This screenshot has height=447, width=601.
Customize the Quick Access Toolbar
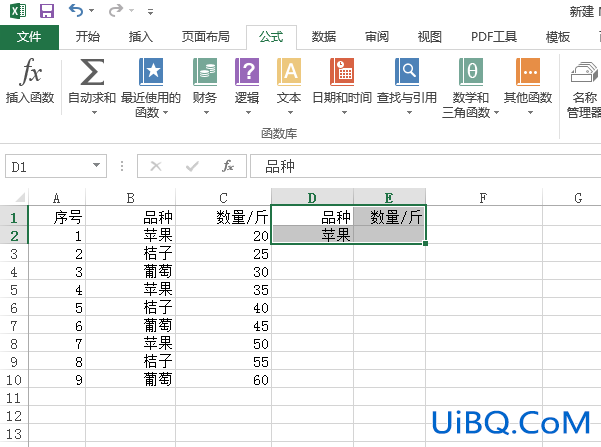[150, 12]
